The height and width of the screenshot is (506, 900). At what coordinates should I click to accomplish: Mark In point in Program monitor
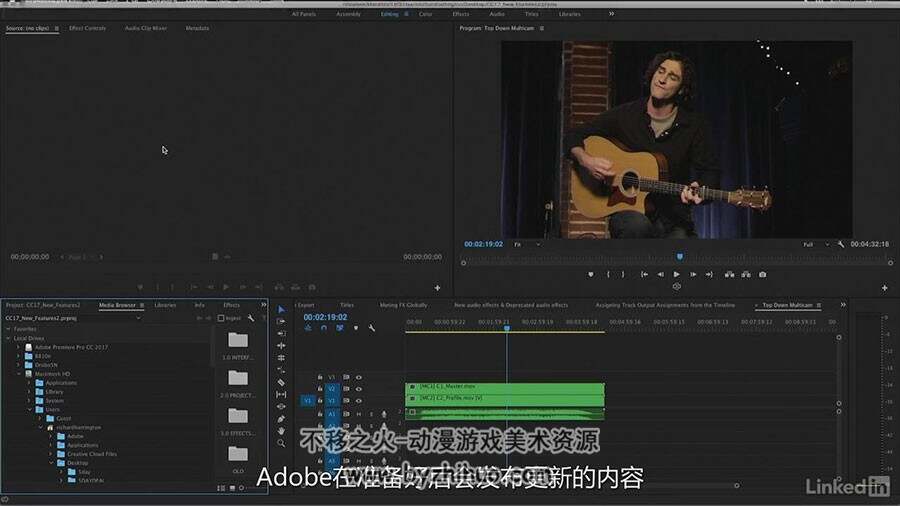click(x=608, y=274)
